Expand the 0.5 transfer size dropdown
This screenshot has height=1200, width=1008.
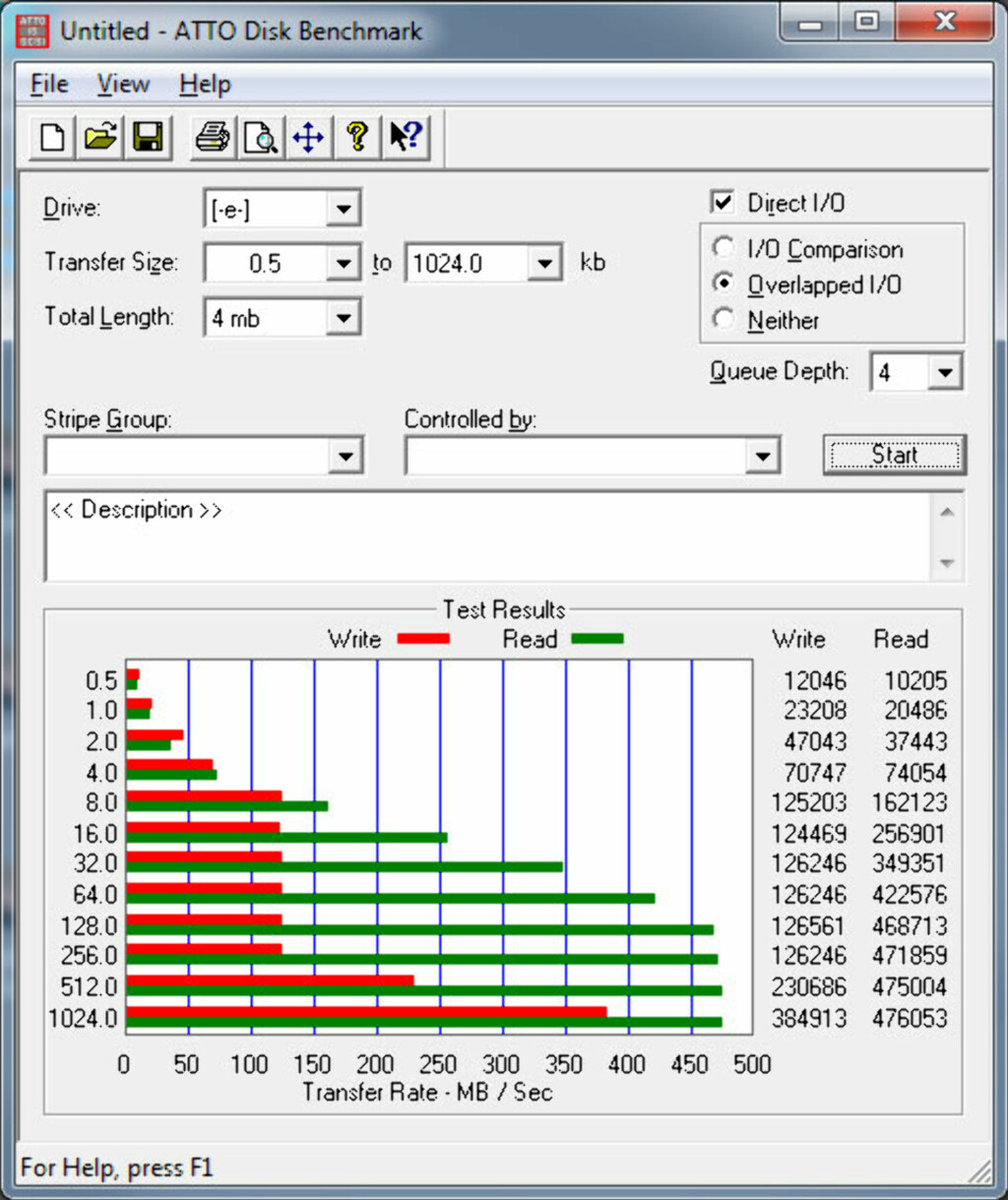click(x=344, y=263)
